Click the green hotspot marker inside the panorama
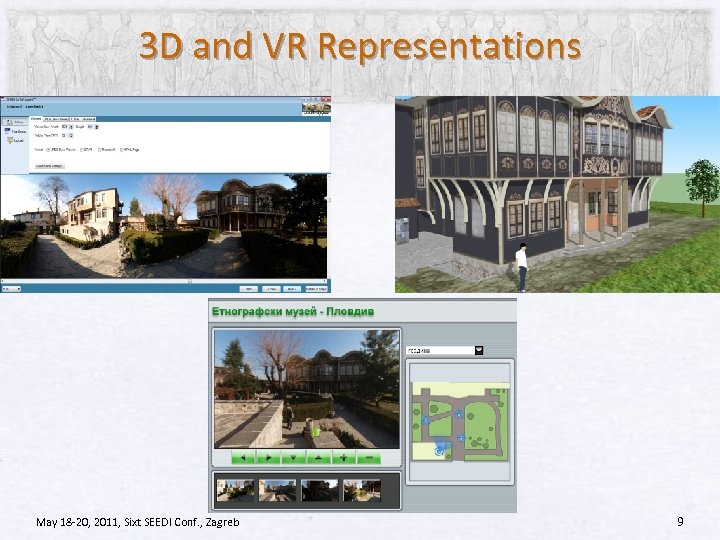720x540 pixels. pos(316,432)
